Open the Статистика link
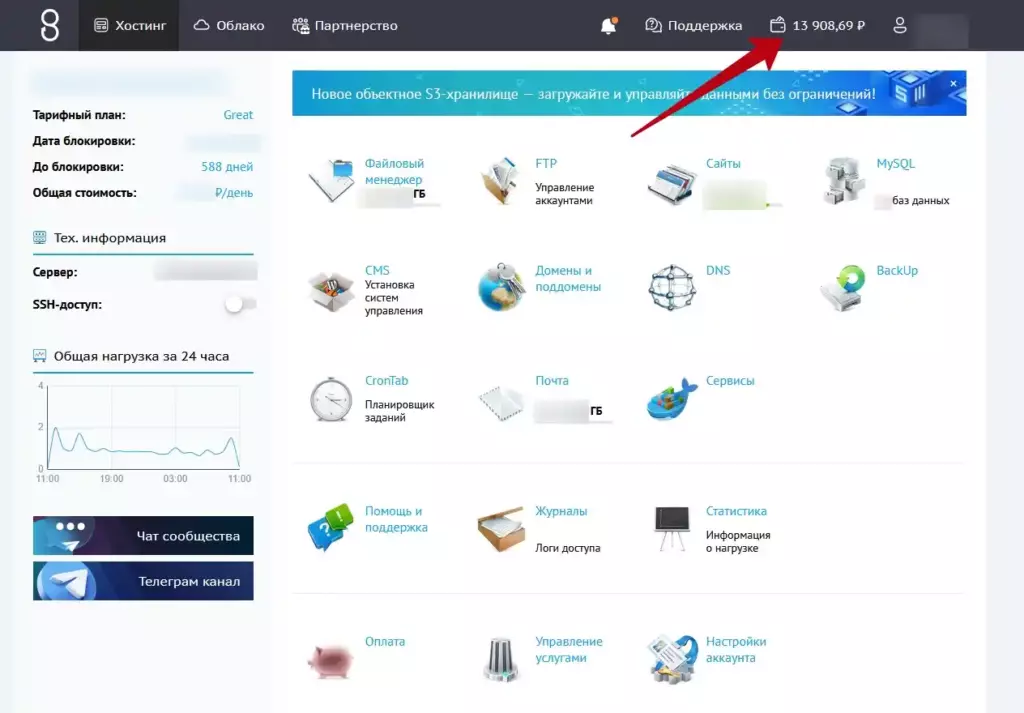The height and width of the screenshot is (713, 1024). tap(736, 511)
